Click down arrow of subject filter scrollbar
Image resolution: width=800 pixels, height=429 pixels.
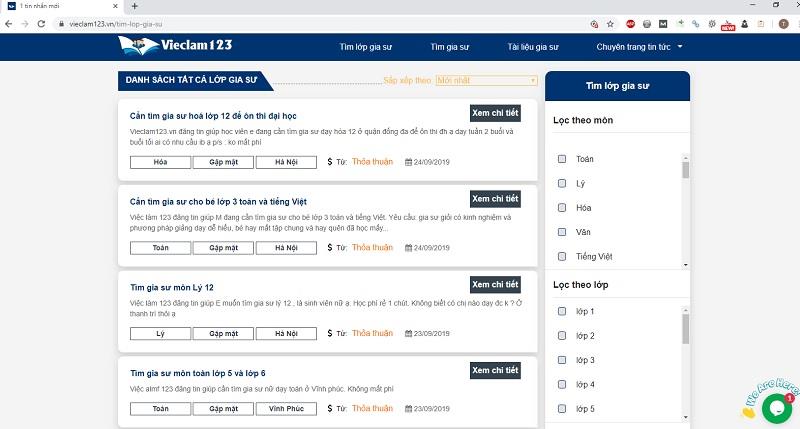click(686, 264)
